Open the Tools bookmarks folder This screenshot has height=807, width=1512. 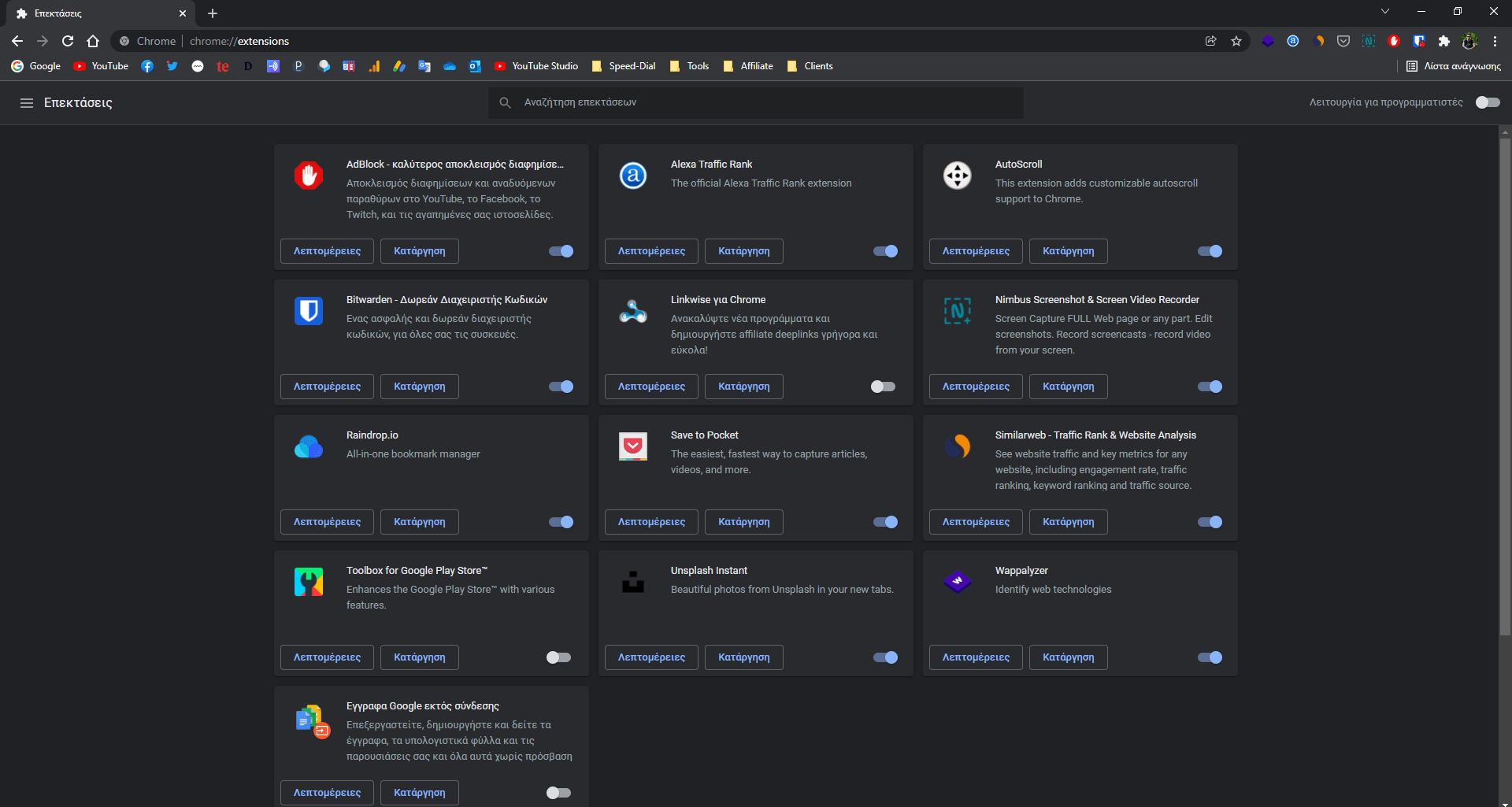689,66
